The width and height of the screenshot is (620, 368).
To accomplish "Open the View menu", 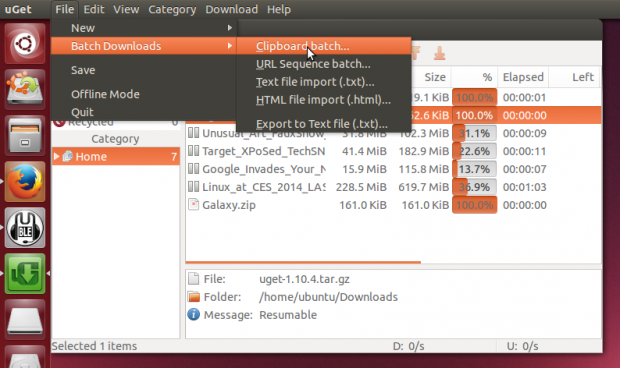I will tap(126, 9).
